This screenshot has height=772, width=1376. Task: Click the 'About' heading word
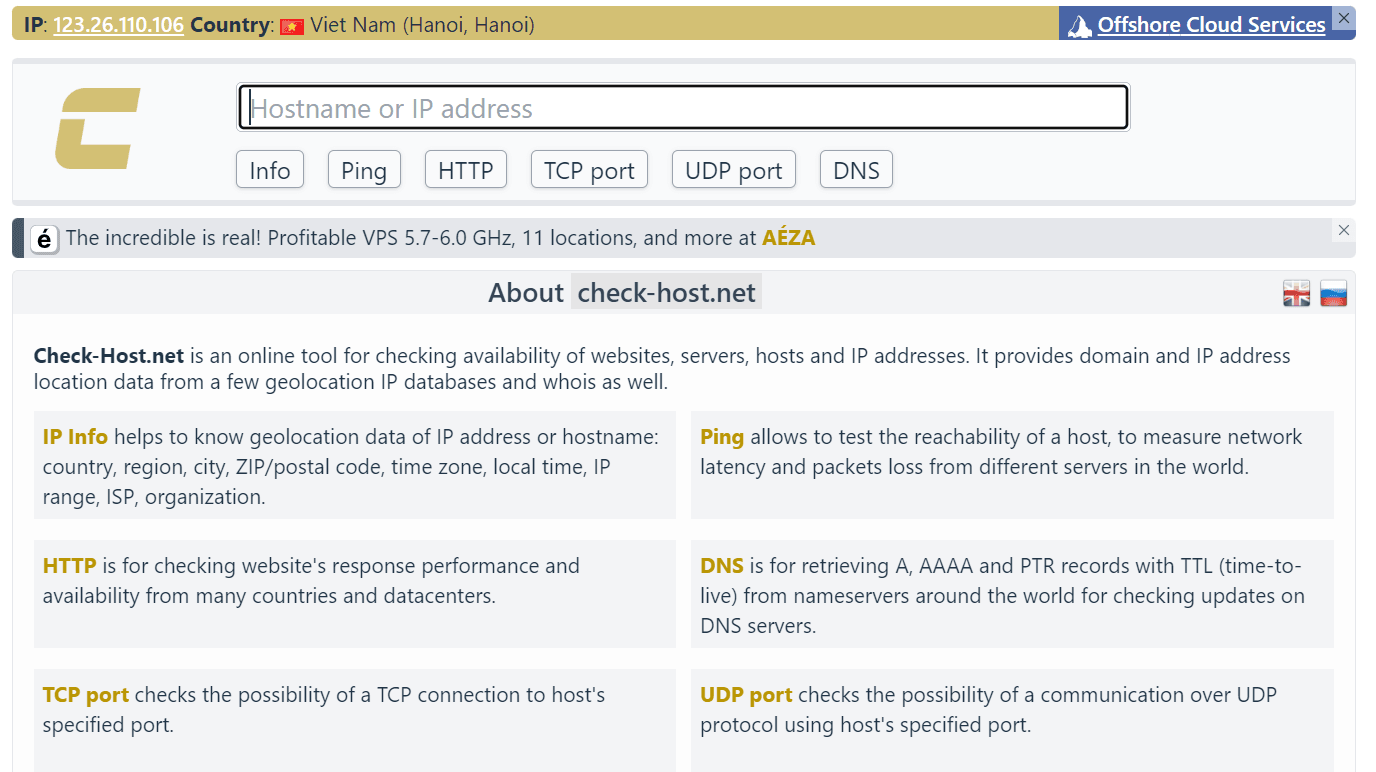(x=526, y=293)
